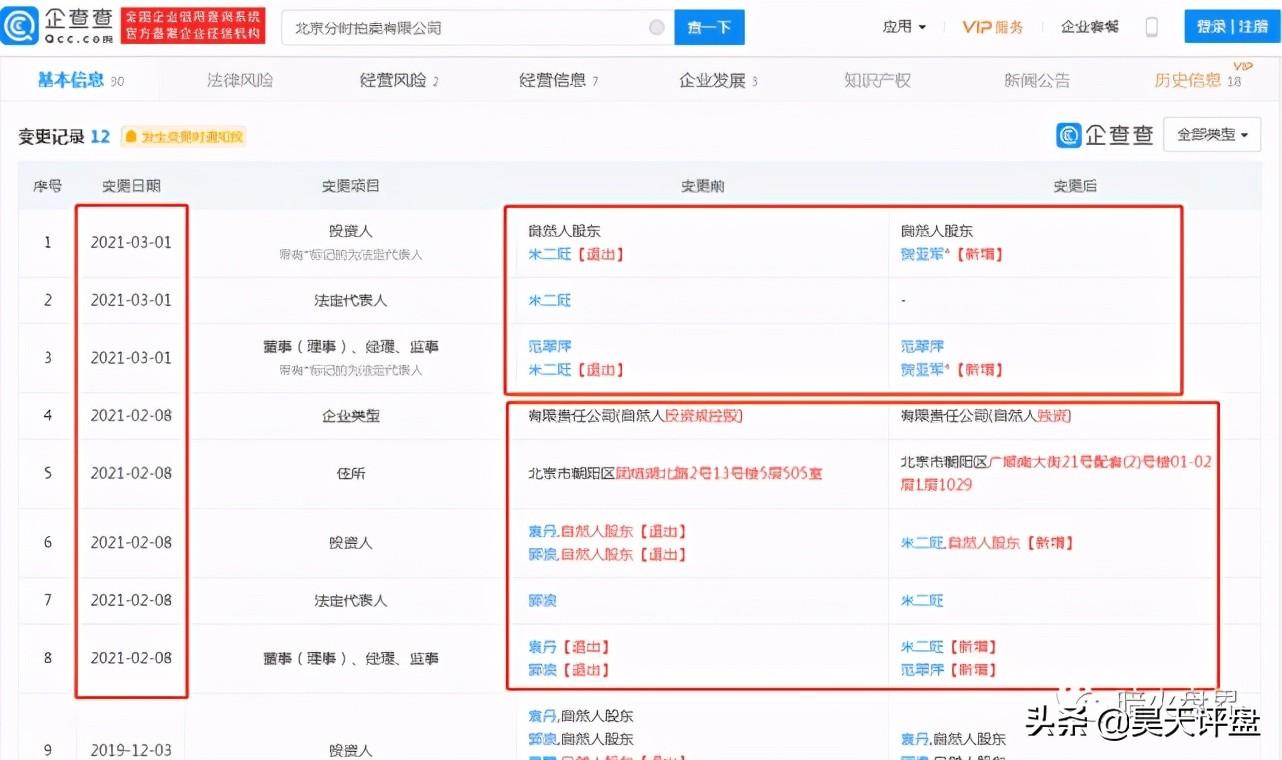Open 袁丹 link in row 9 变更后
This screenshot has width=1282, height=760.
914,738
